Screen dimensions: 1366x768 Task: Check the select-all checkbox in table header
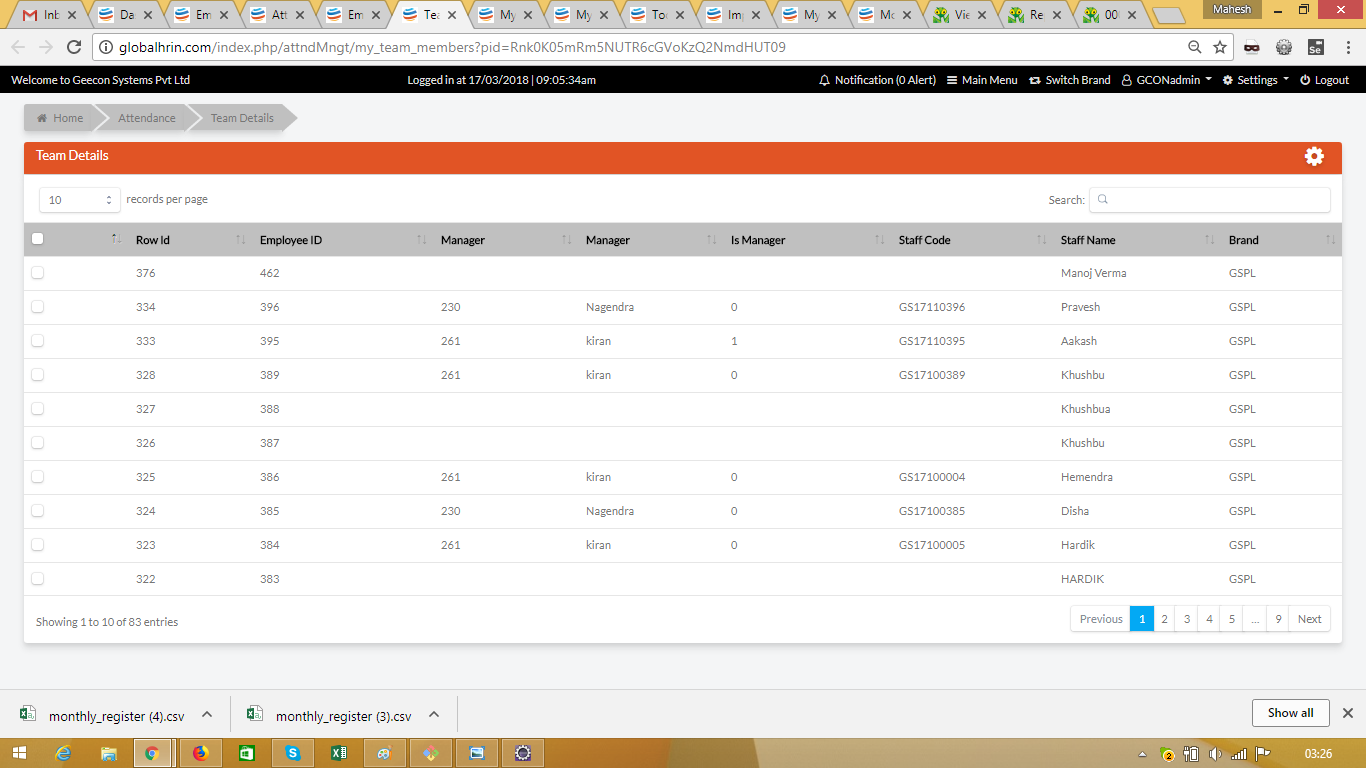(x=38, y=239)
